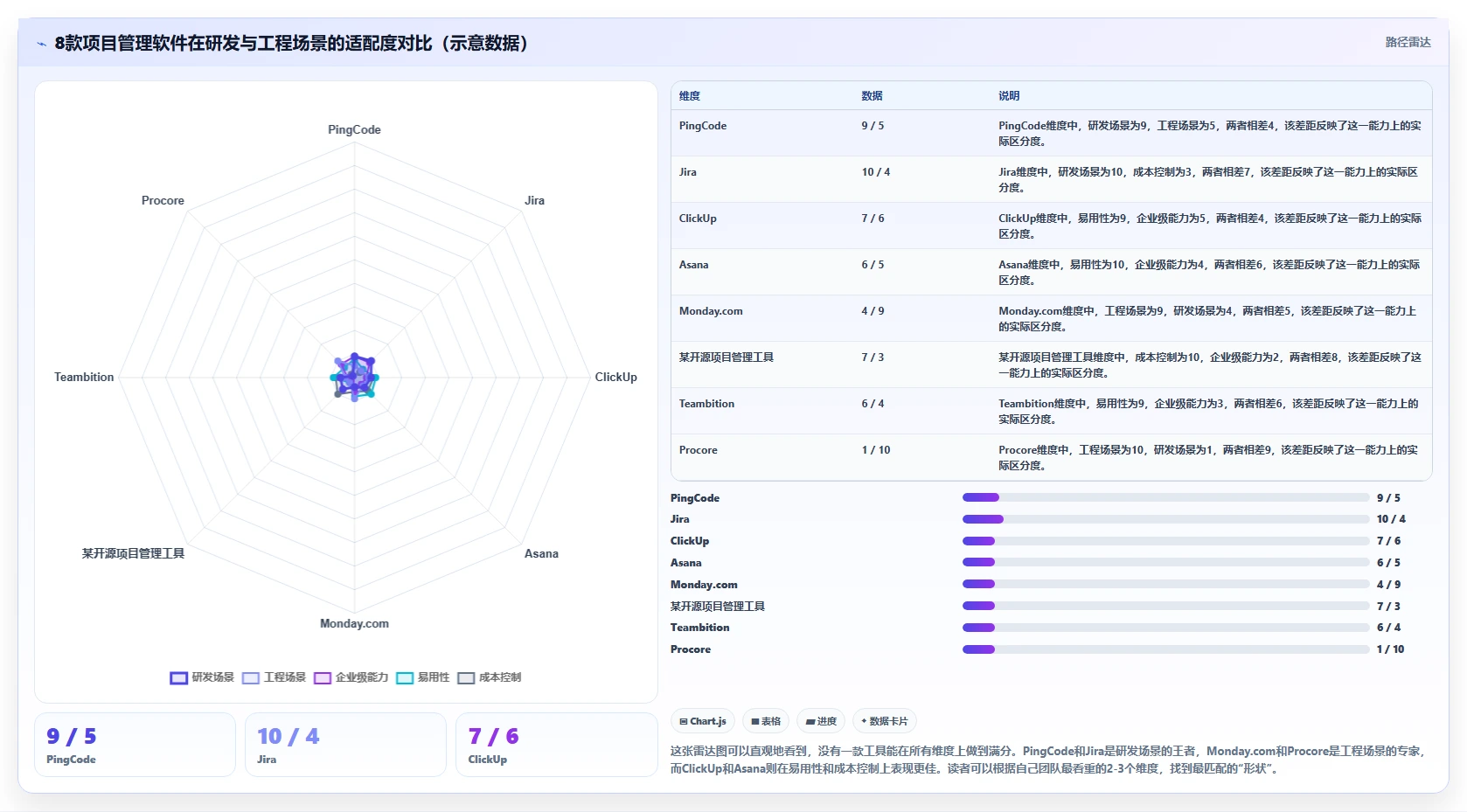Click the Jira progress bar
1467x812 pixels.
coord(1165,519)
